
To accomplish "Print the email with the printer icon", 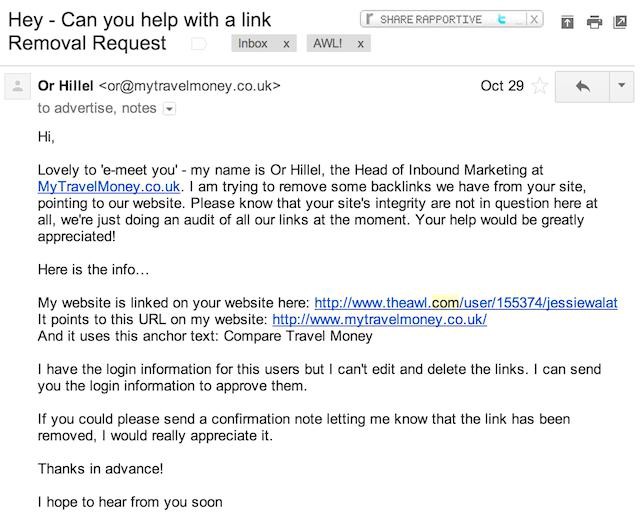I will pos(594,22).
